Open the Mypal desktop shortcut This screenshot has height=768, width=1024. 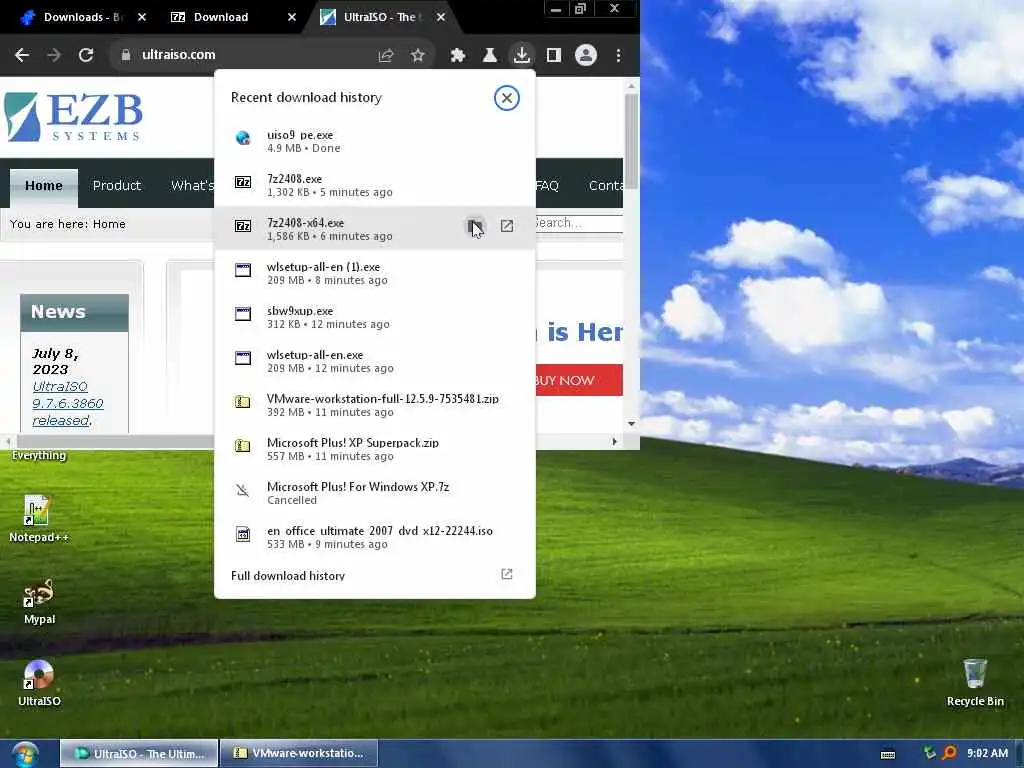39,602
